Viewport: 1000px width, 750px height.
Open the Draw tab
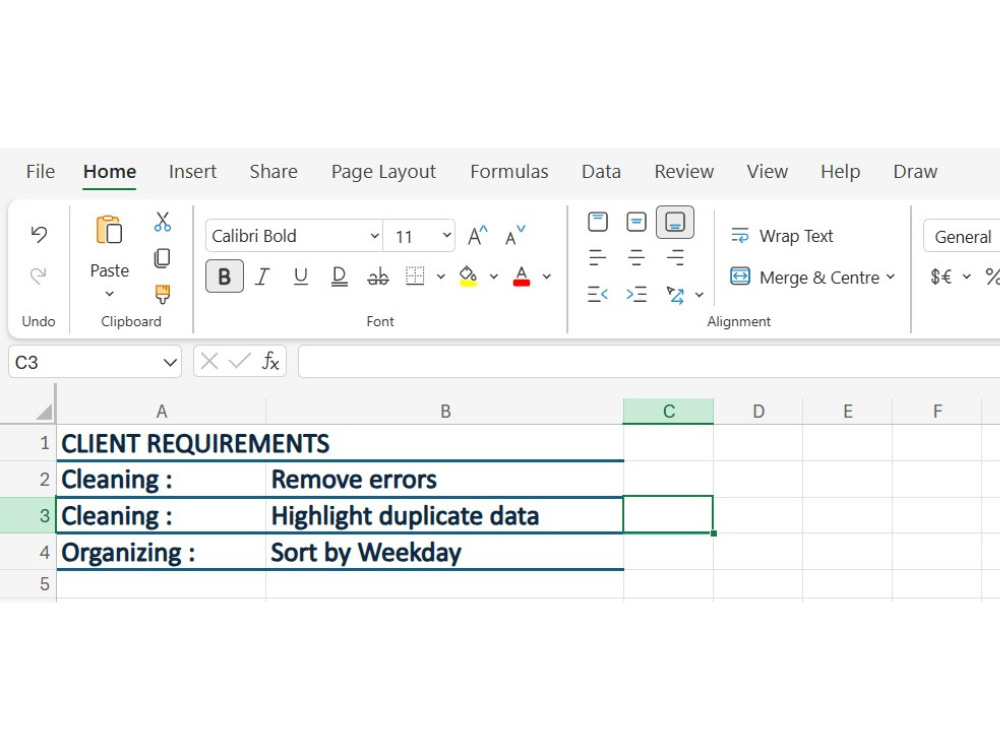(915, 172)
